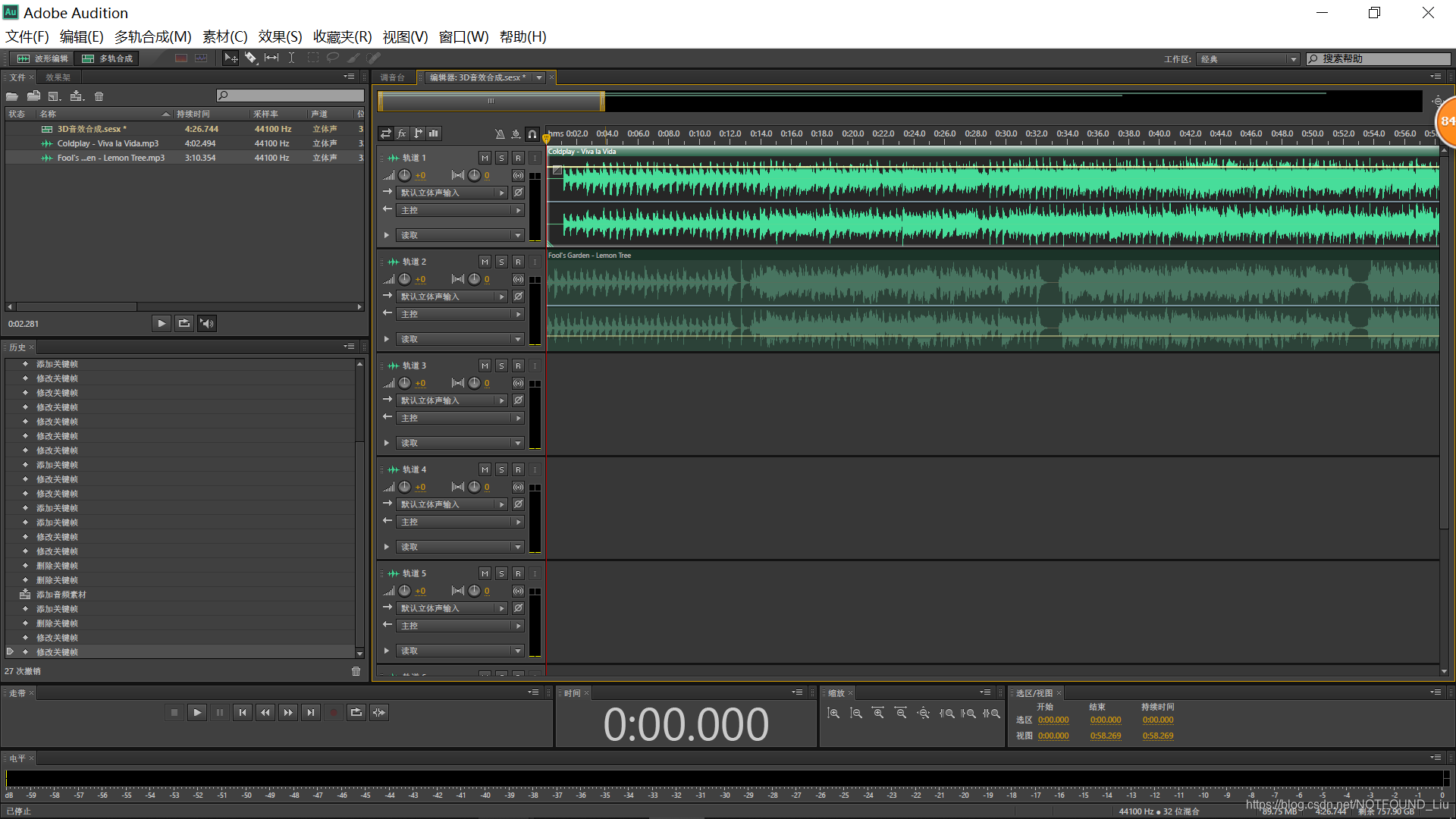
Task: Click the Play button in transport panel
Action: click(x=197, y=712)
